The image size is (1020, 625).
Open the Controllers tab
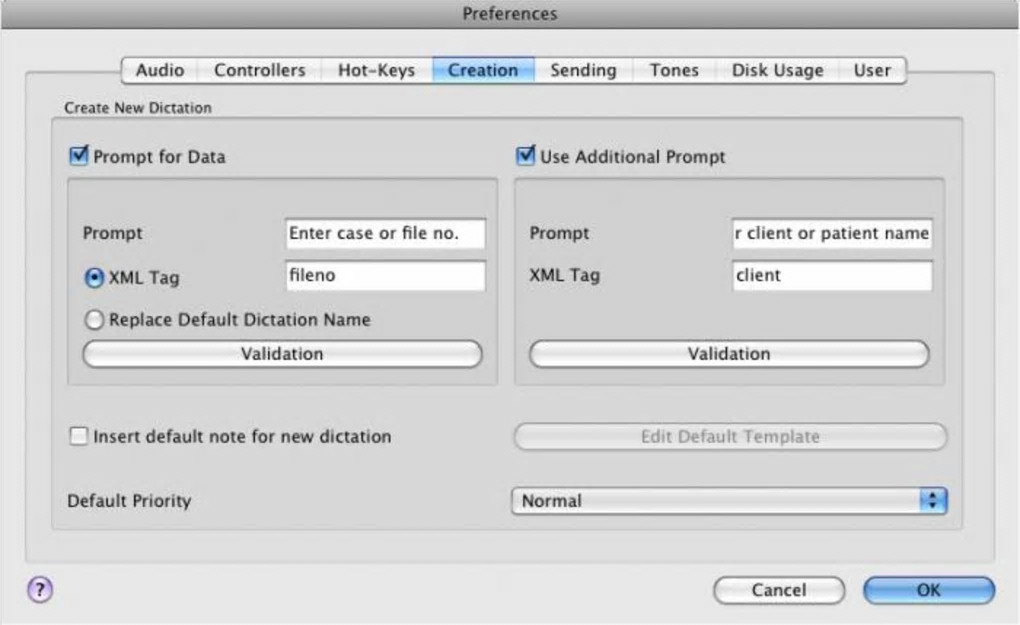pyautogui.click(x=260, y=70)
